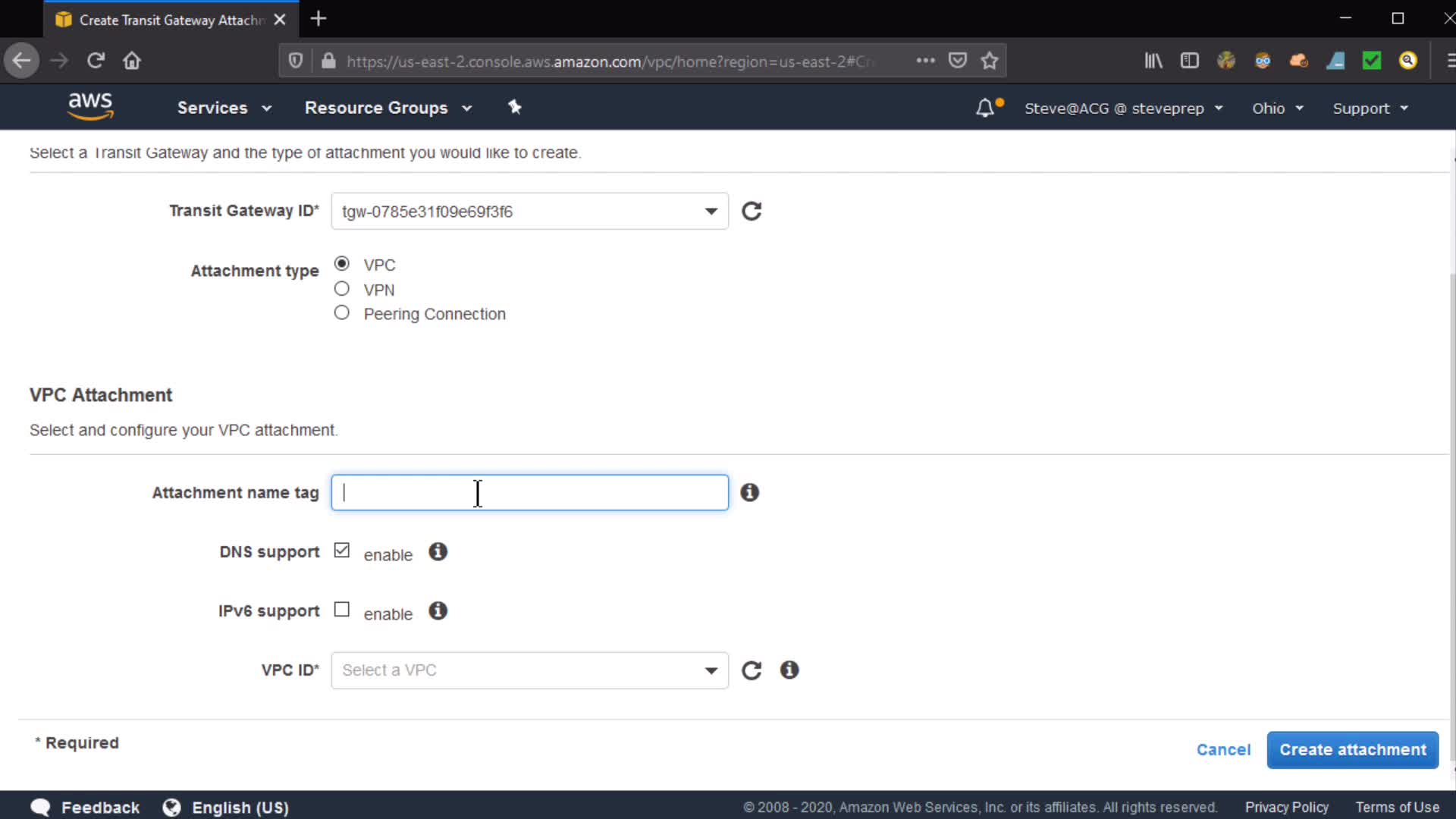
Task: Open the Transit Gateway ID dropdown
Action: tap(529, 212)
